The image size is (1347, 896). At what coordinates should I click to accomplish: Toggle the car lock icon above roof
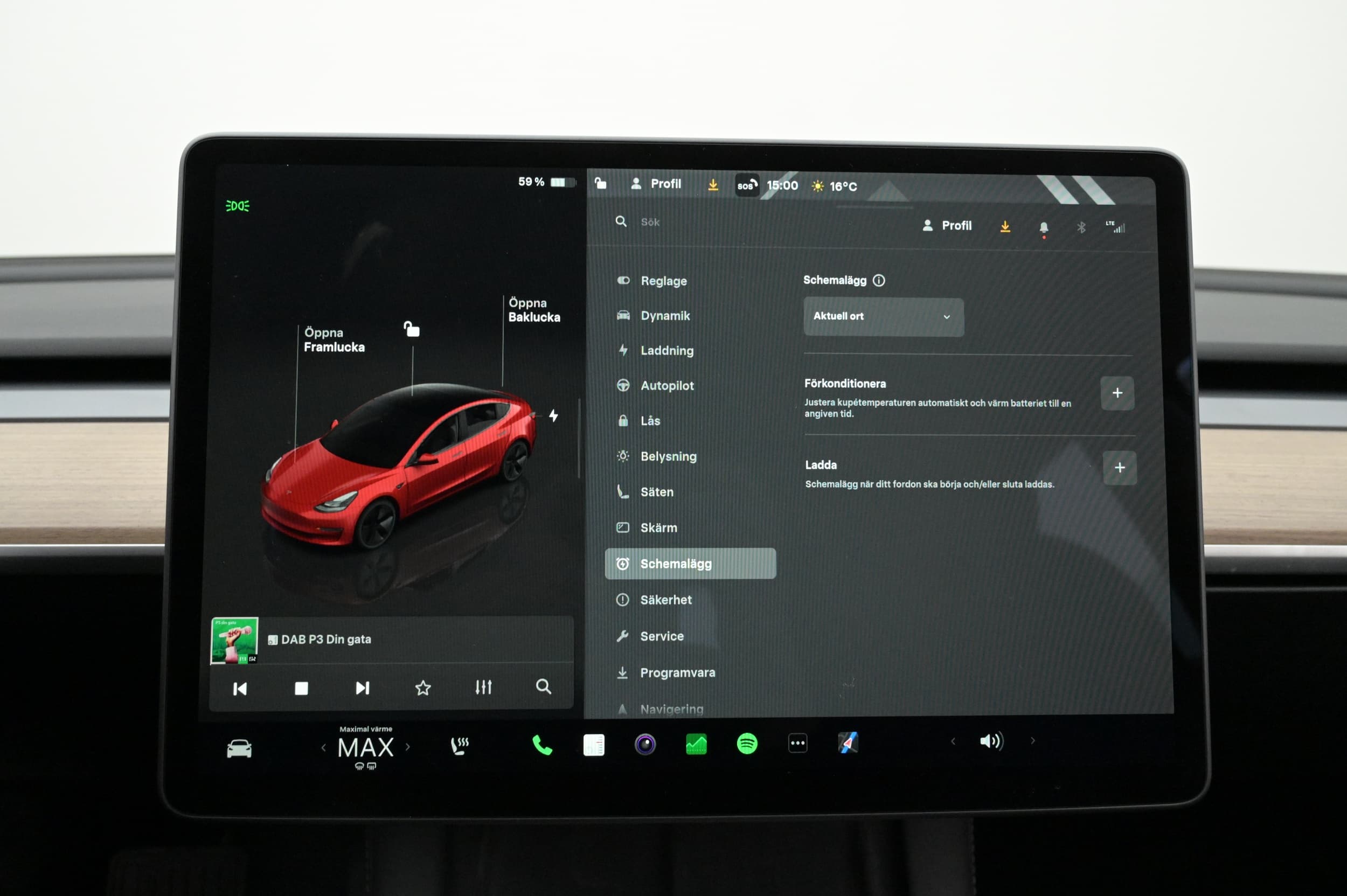[412, 329]
